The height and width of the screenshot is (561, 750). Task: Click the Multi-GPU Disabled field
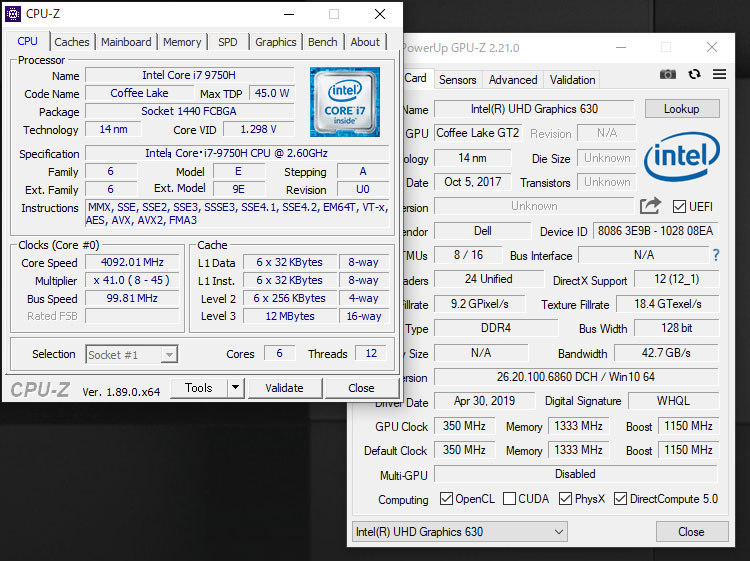[x=576, y=474]
